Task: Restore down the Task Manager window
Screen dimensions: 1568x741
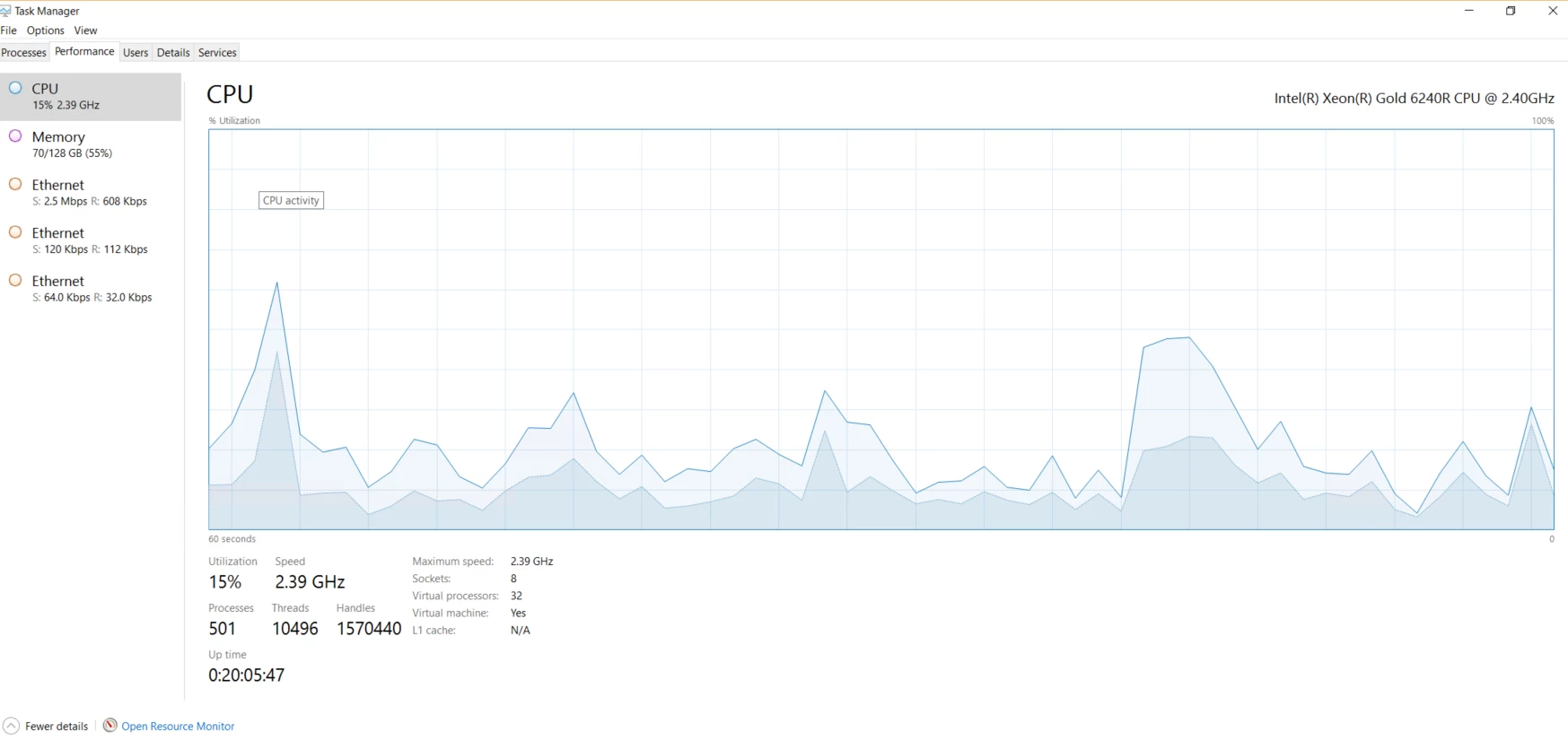Action: click(1511, 11)
